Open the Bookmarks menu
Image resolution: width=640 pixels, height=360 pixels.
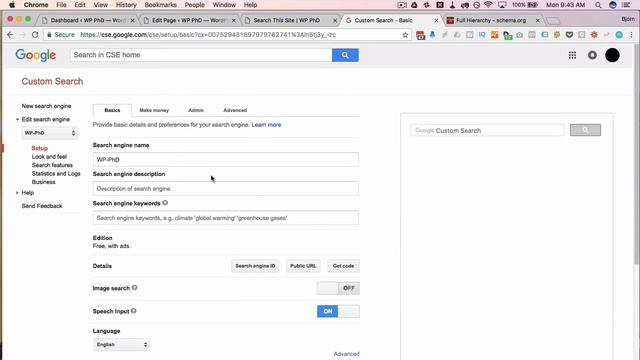point(160,5)
